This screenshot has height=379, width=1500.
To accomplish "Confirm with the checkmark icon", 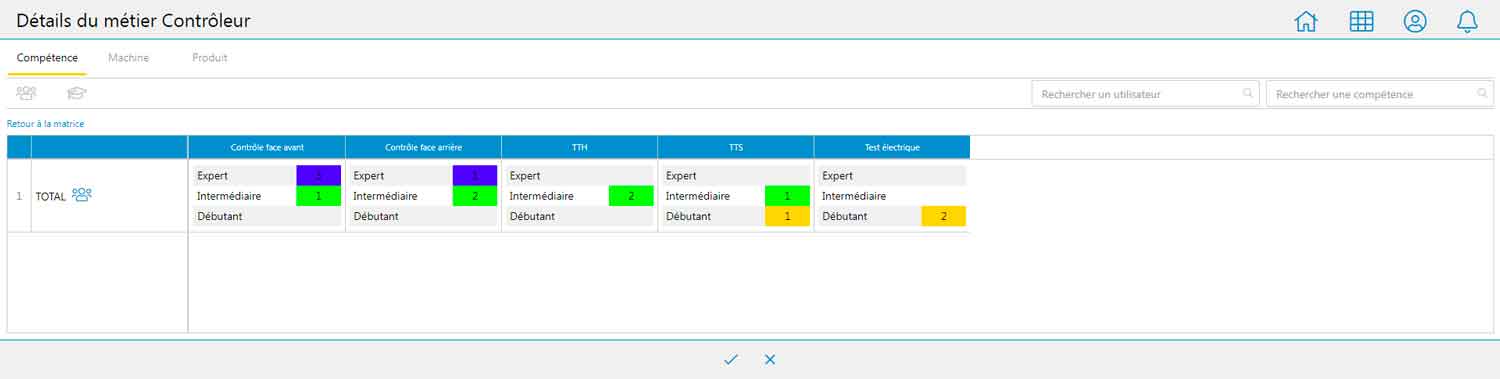I will tap(731, 359).
